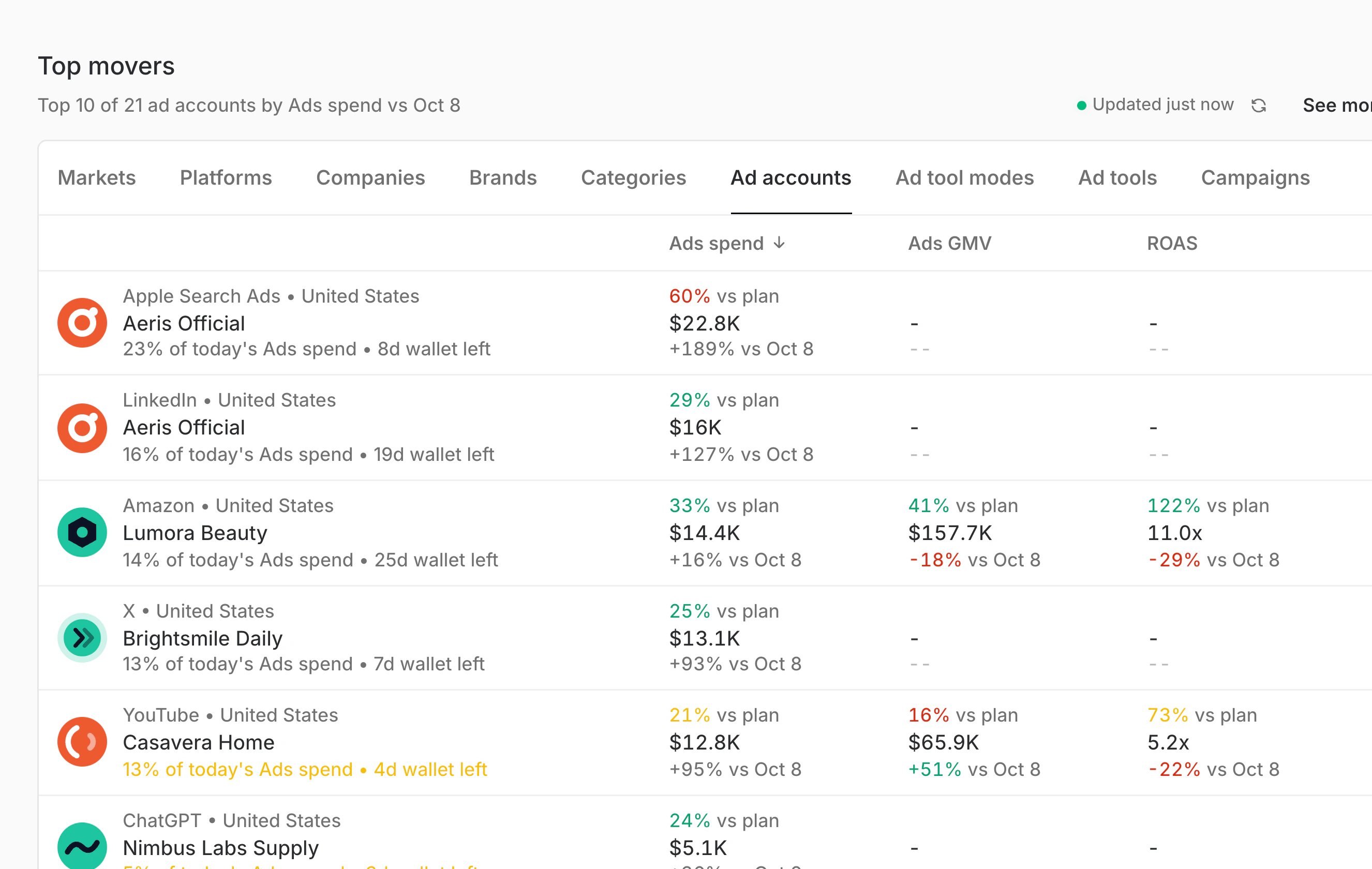Open the Ad tools tab
The image size is (1372, 869).
(1117, 178)
